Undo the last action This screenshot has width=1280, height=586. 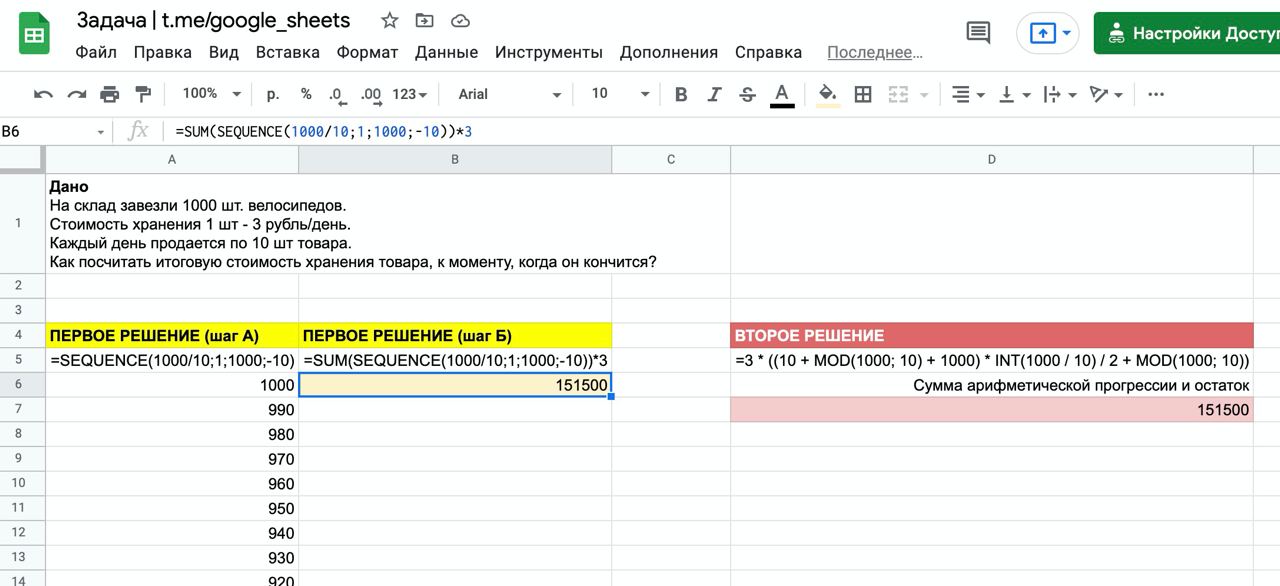click(43, 94)
